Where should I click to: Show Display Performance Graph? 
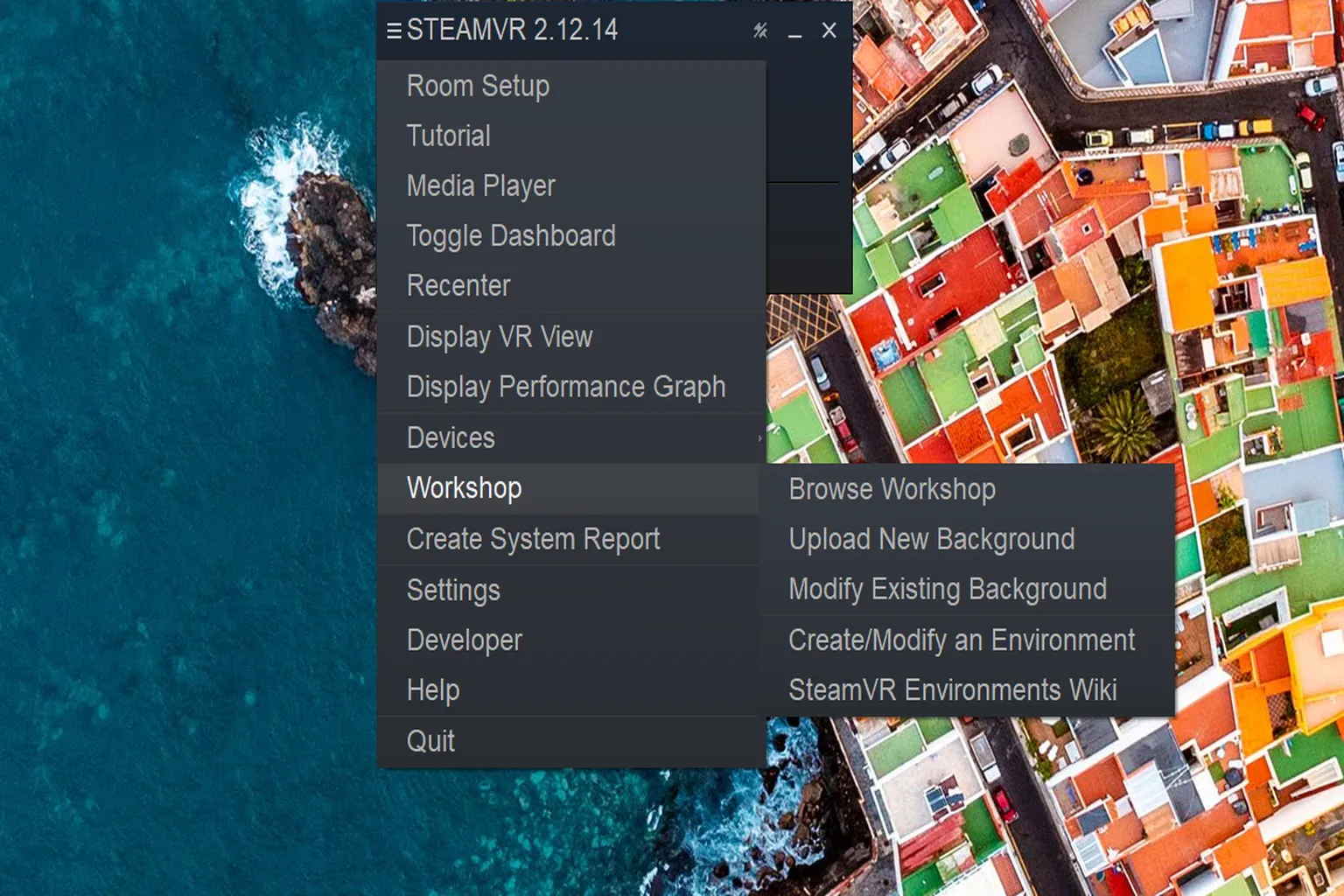[571, 387]
